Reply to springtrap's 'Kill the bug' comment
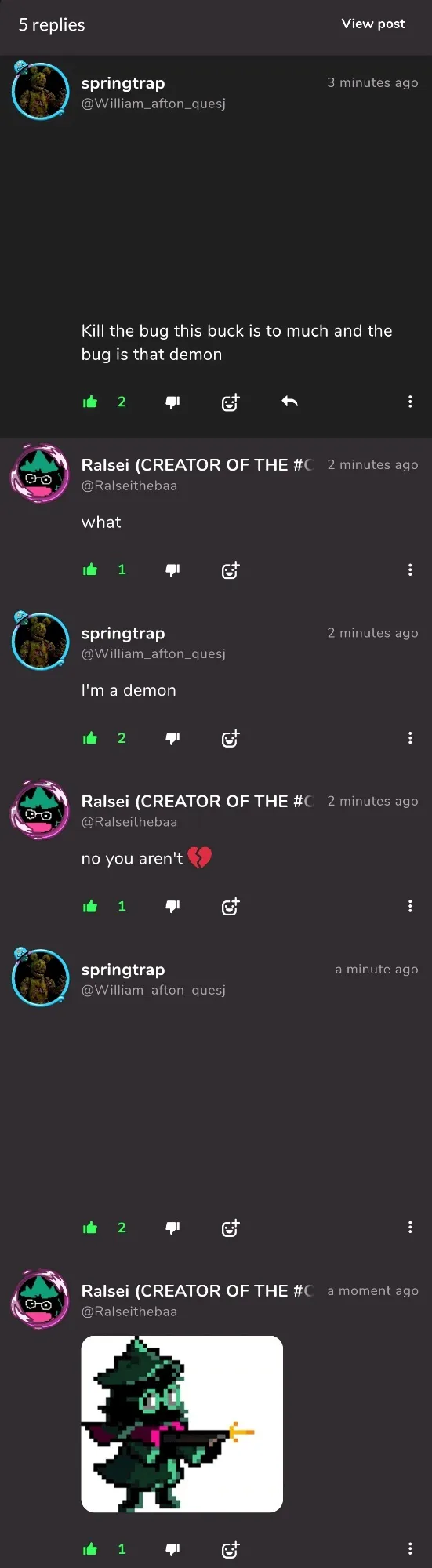This screenshot has height=1568, width=432. point(289,402)
